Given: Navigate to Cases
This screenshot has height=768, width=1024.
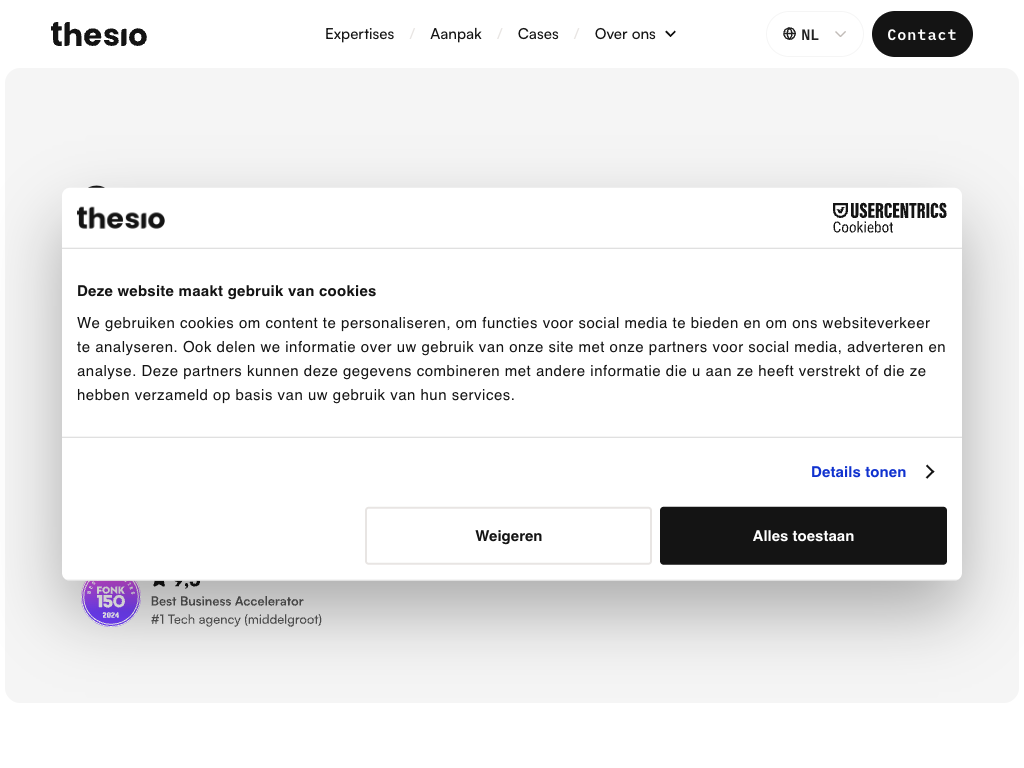Looking at the screenshot, I should click(x=538, y=34).
